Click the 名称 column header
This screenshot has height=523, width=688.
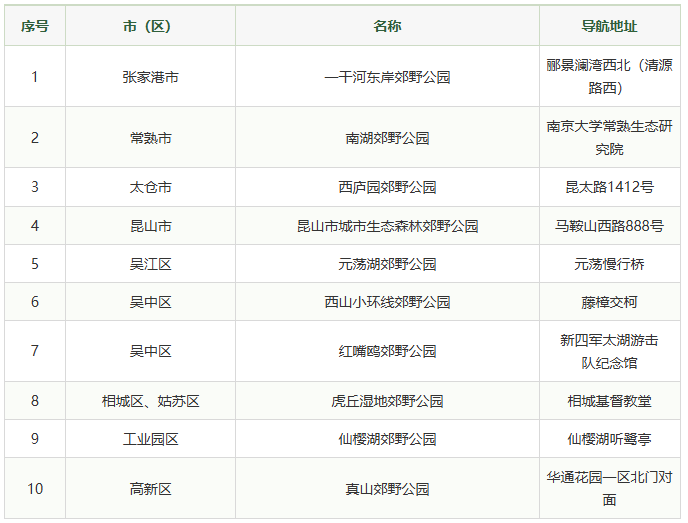click(387, 26)
